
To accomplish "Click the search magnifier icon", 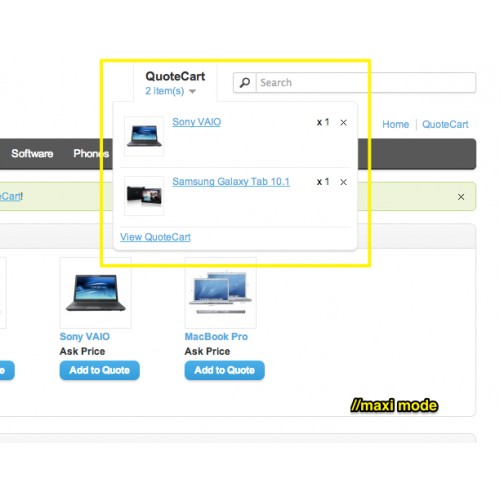I will tap(245, 82).
